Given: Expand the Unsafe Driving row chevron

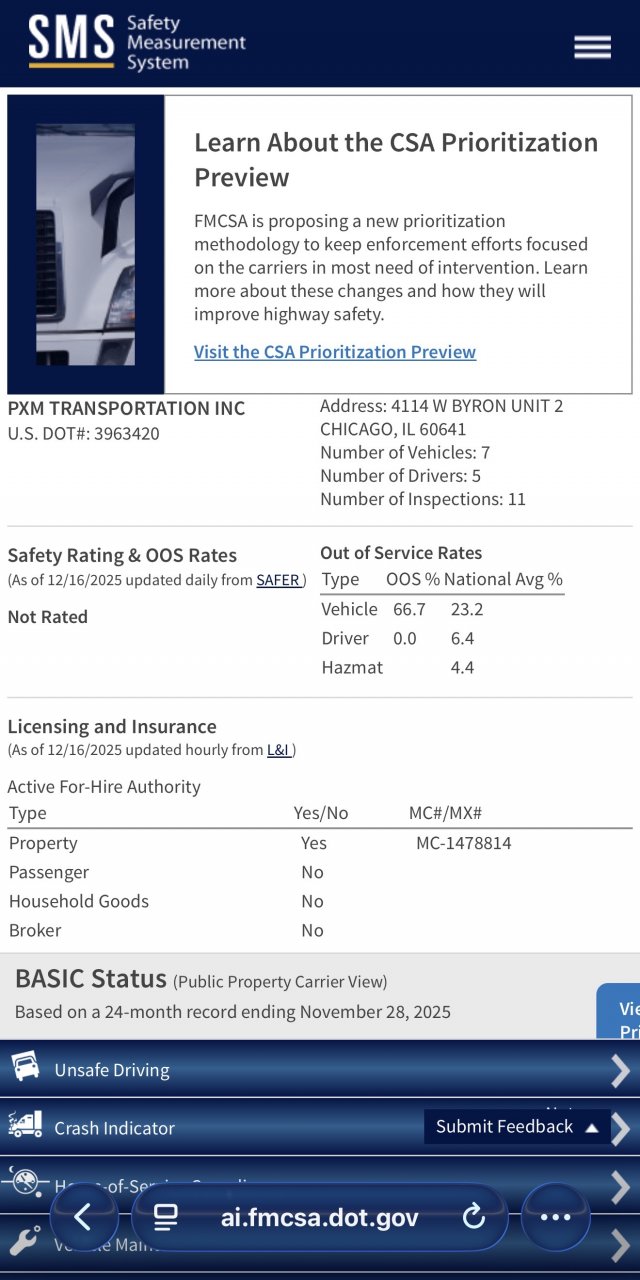Looking at the screenshot, I should coord(620,1070).
